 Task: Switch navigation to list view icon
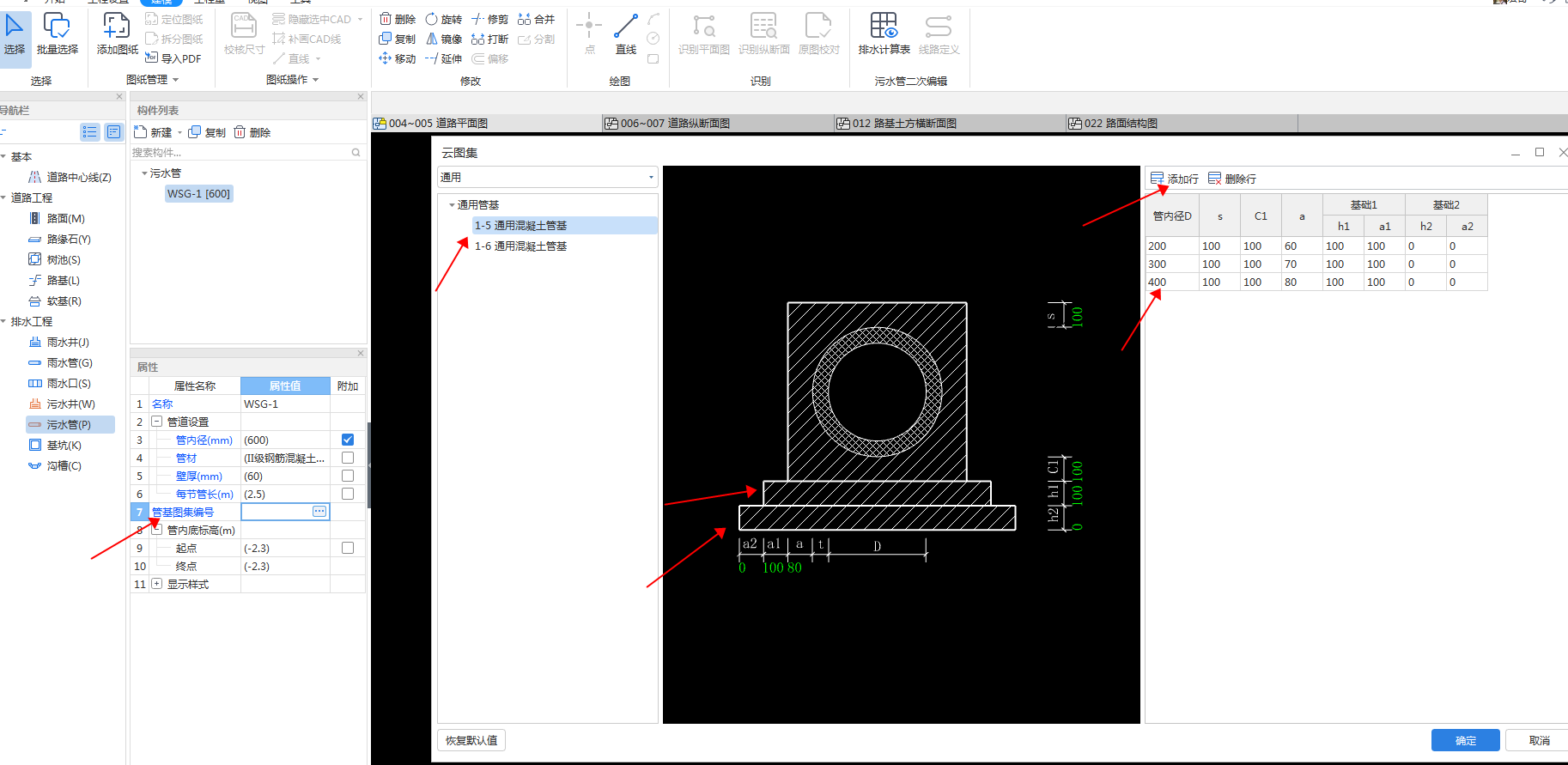coord(90,132)
